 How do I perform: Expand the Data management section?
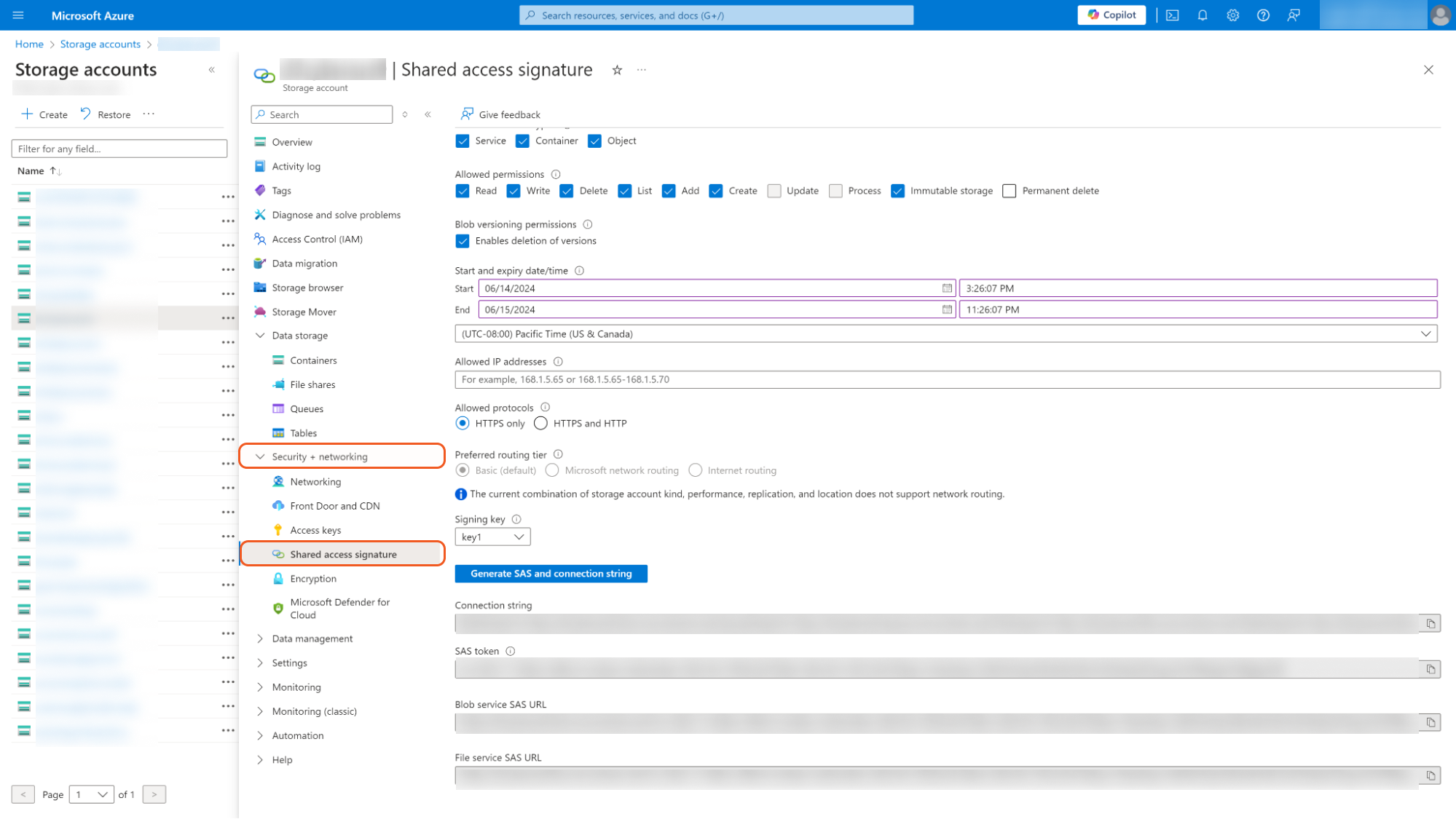[x=312, y=638]
